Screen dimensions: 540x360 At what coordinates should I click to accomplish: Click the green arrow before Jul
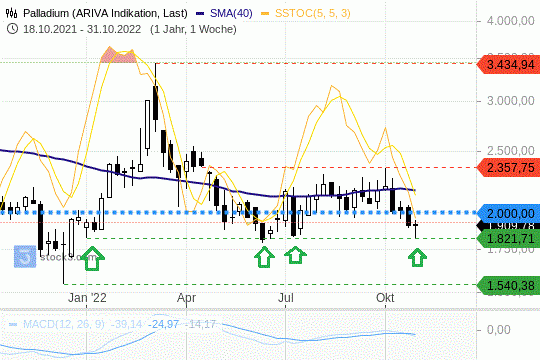click(x=264, y=257)
